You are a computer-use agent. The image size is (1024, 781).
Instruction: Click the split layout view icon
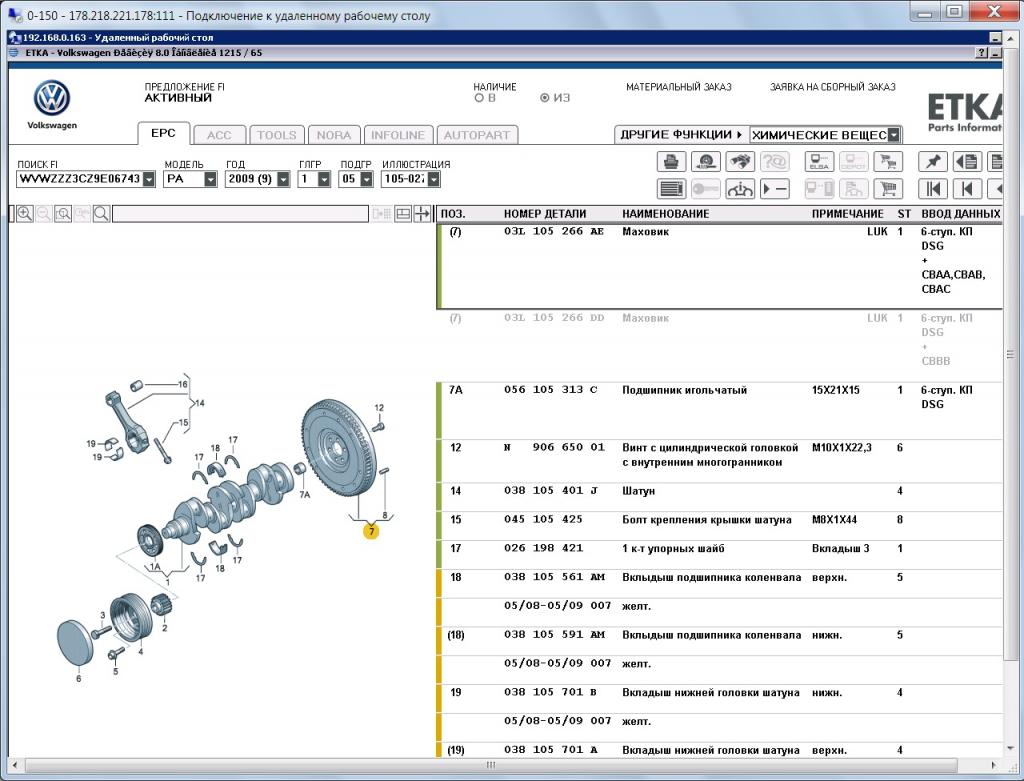click(x=403, y=214)
